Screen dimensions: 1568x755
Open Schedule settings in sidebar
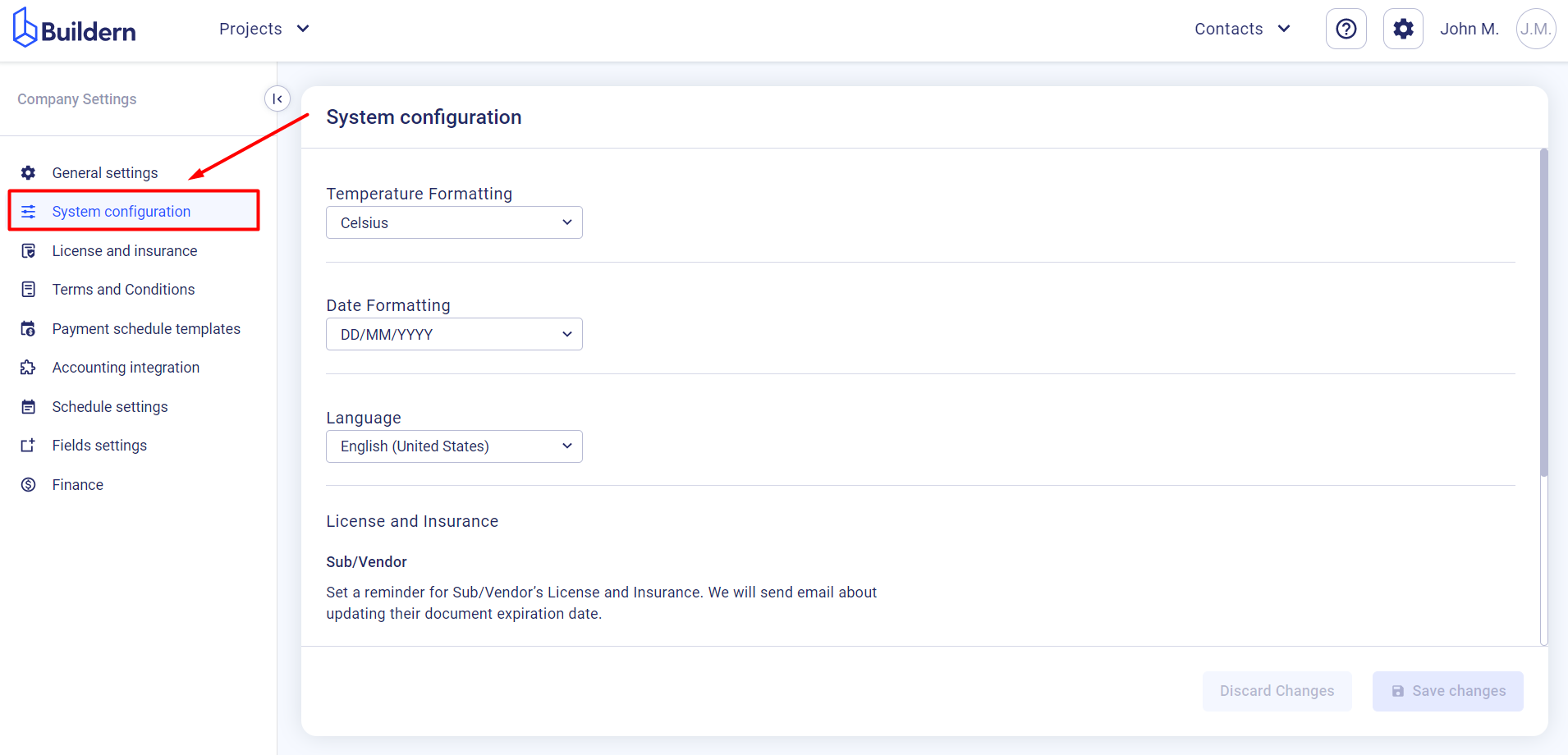(110, 407)
